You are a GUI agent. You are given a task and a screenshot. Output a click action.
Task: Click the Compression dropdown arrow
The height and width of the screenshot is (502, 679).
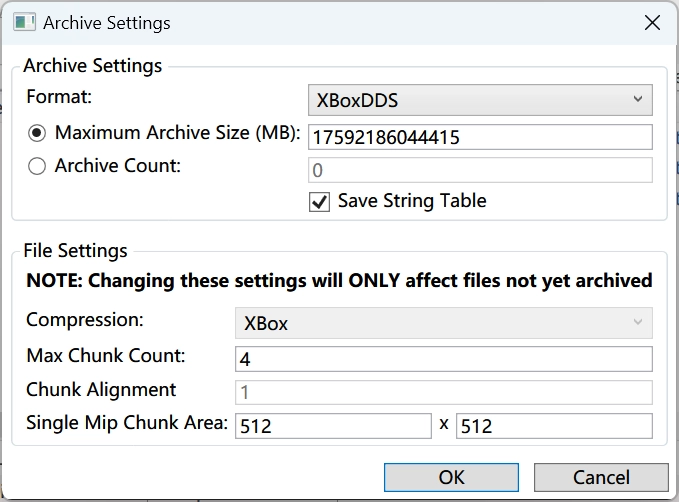(x=637, y=322)
